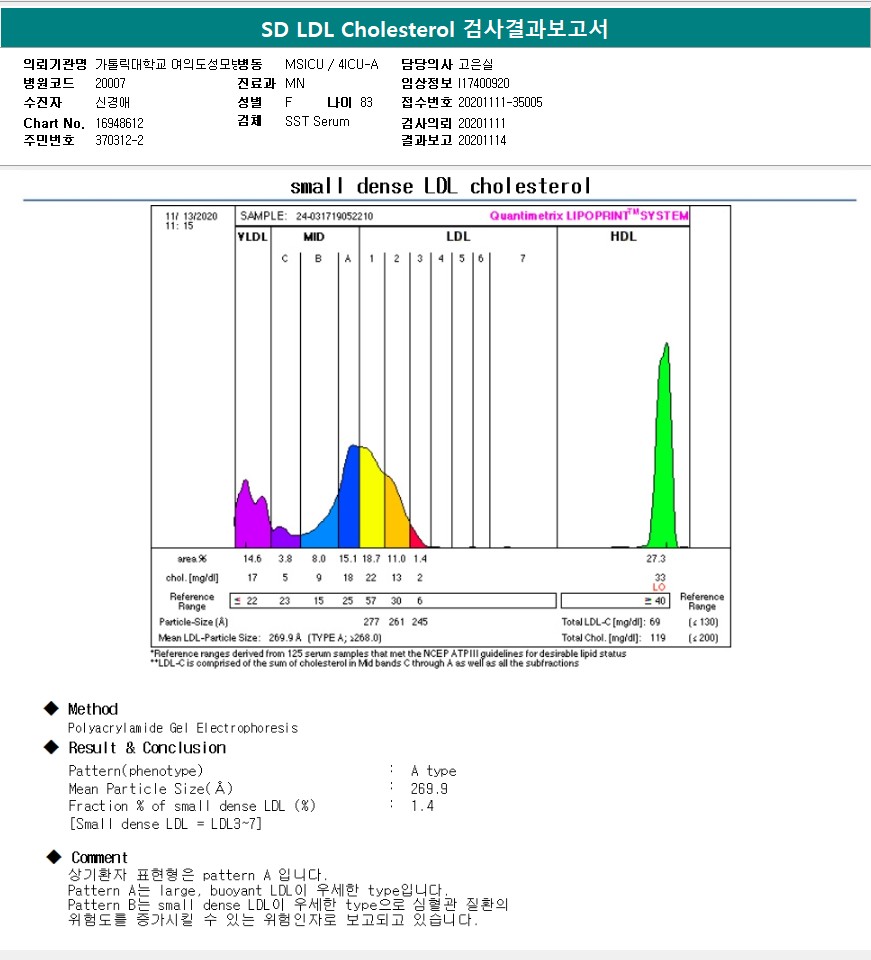The width and height of the screenshot is (871, 960).
Task: Click the sample ID '24-031719052210'
Action: pos(334,216)
